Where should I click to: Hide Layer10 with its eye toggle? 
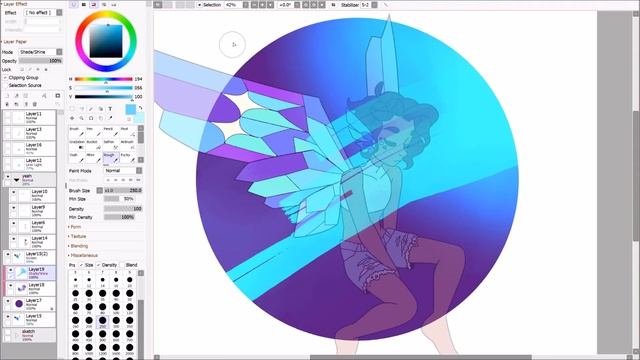tap(13, 192)
